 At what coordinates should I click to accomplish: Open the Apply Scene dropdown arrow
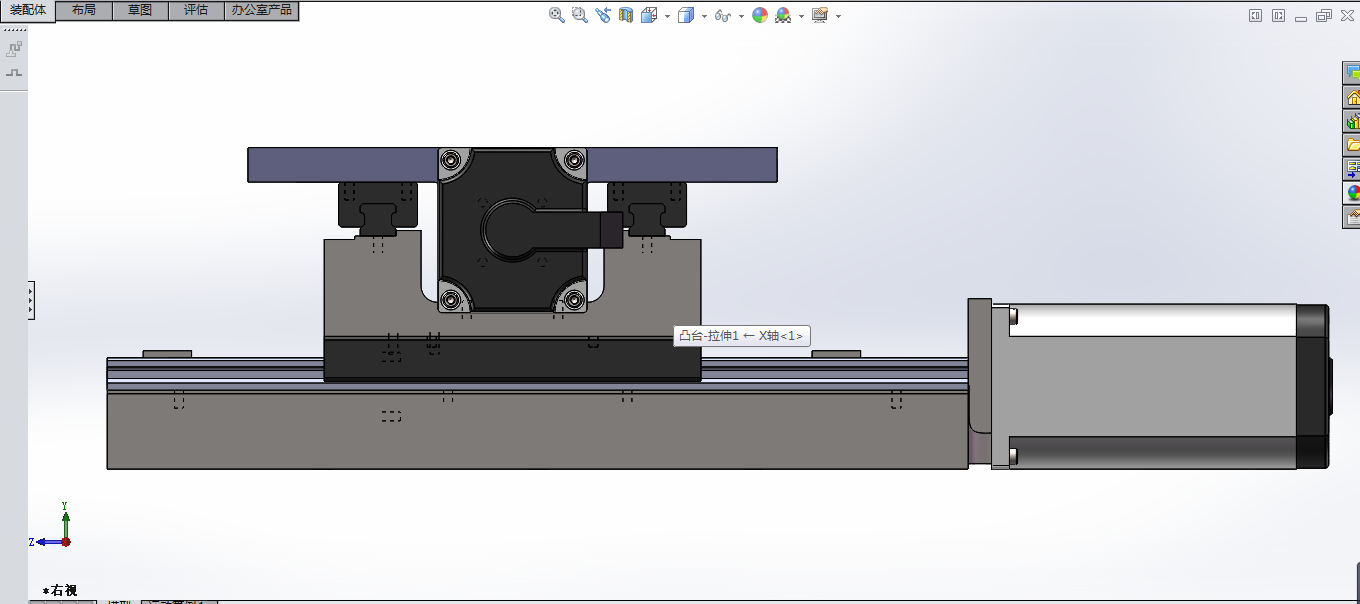tap(801, 16)
